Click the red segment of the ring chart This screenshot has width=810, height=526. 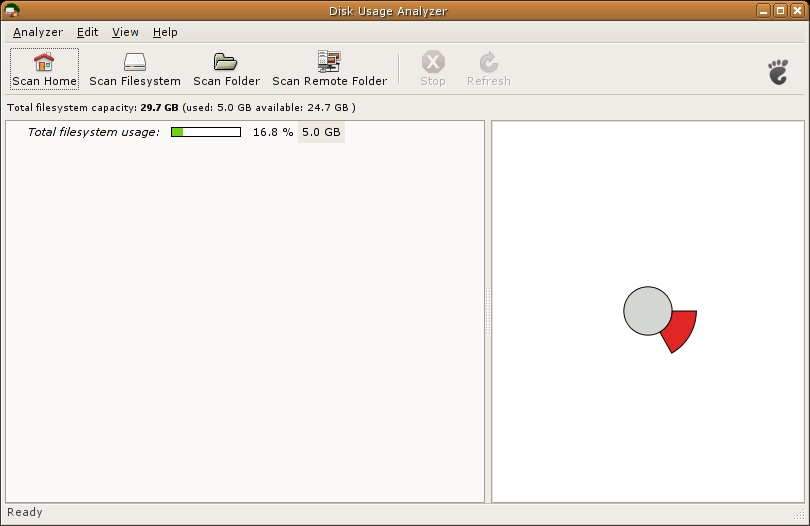(682, 330)
